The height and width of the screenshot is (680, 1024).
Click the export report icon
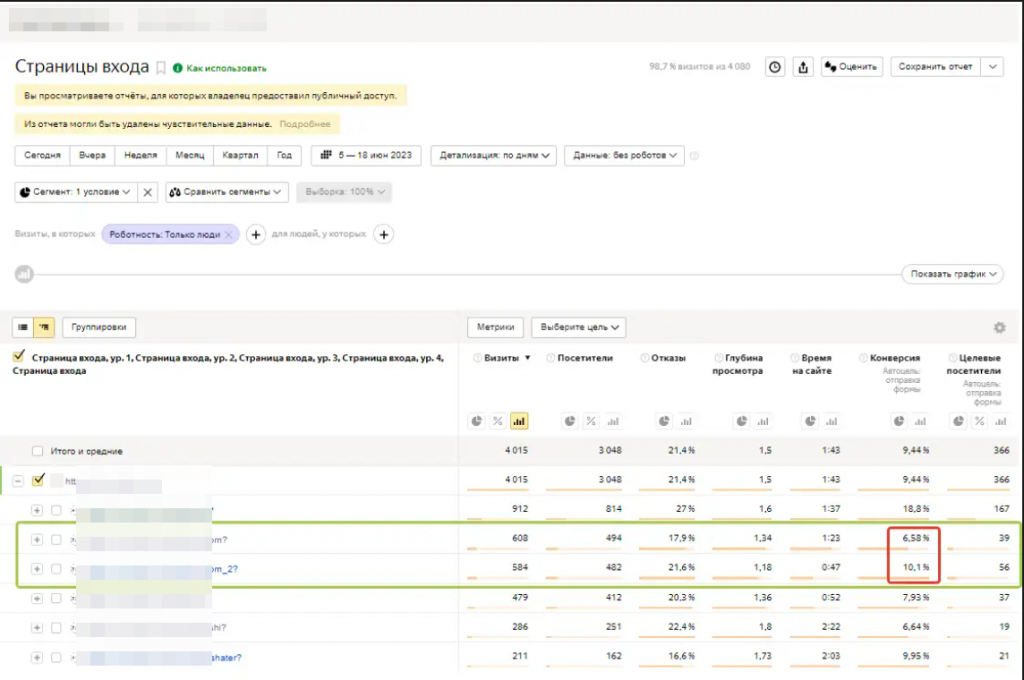coord(803,67)
